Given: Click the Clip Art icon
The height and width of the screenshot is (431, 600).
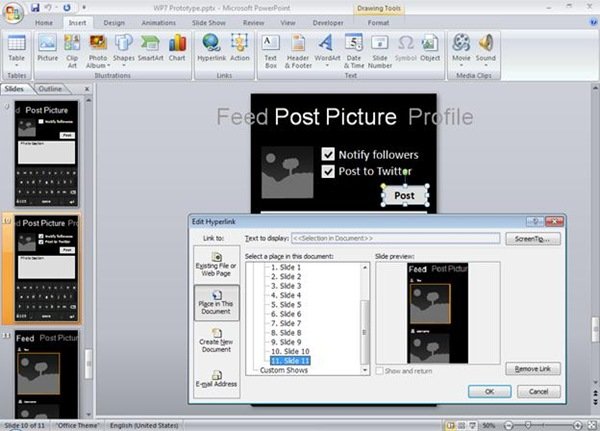Looking at the screenshot, I should (72, 49).
